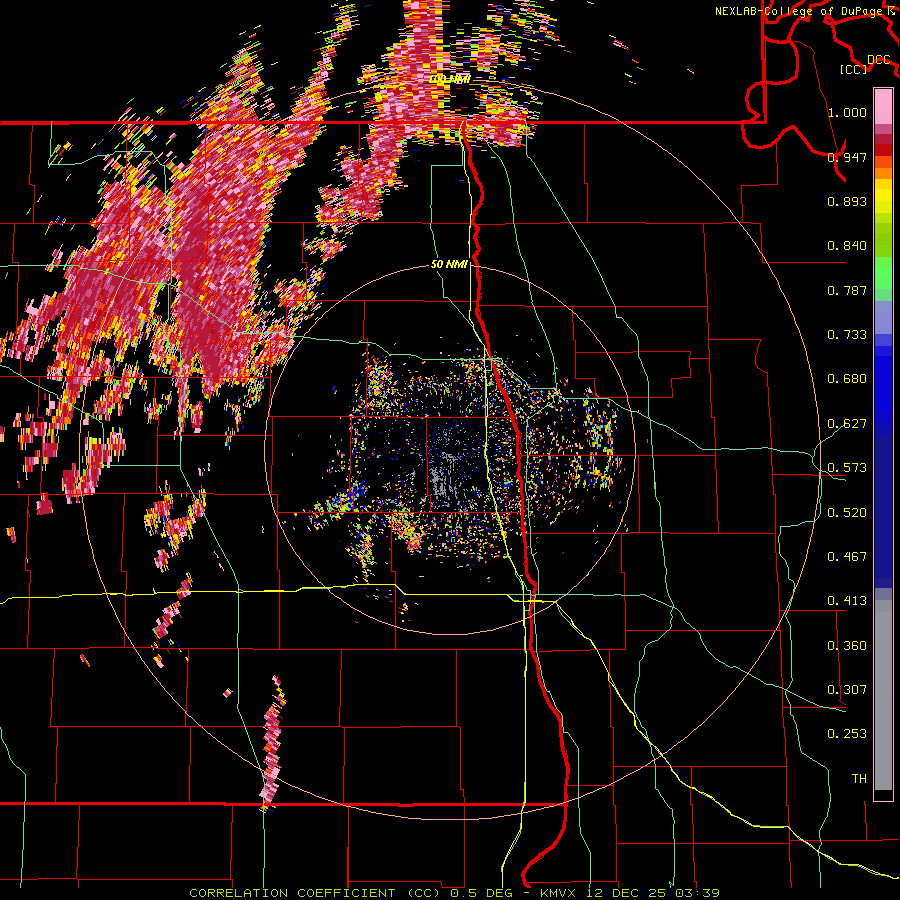Click the [CC] legend heading

[x=854, y=69]
